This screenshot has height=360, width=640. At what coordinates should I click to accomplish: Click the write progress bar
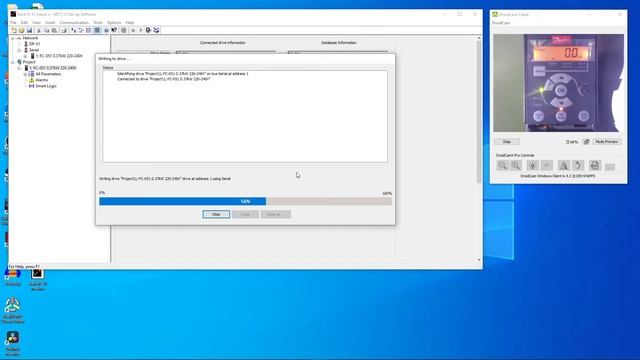[245, 201]
